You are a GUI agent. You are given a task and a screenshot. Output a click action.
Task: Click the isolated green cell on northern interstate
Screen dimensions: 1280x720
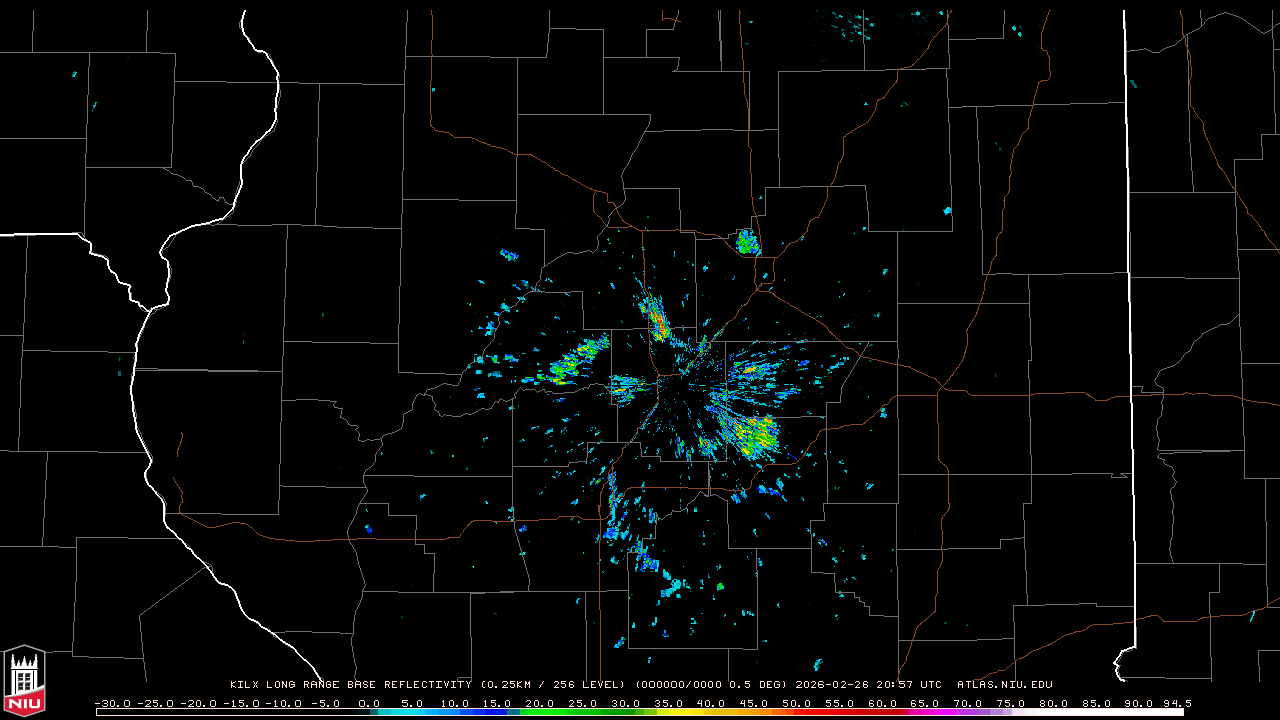pos(747,242)
